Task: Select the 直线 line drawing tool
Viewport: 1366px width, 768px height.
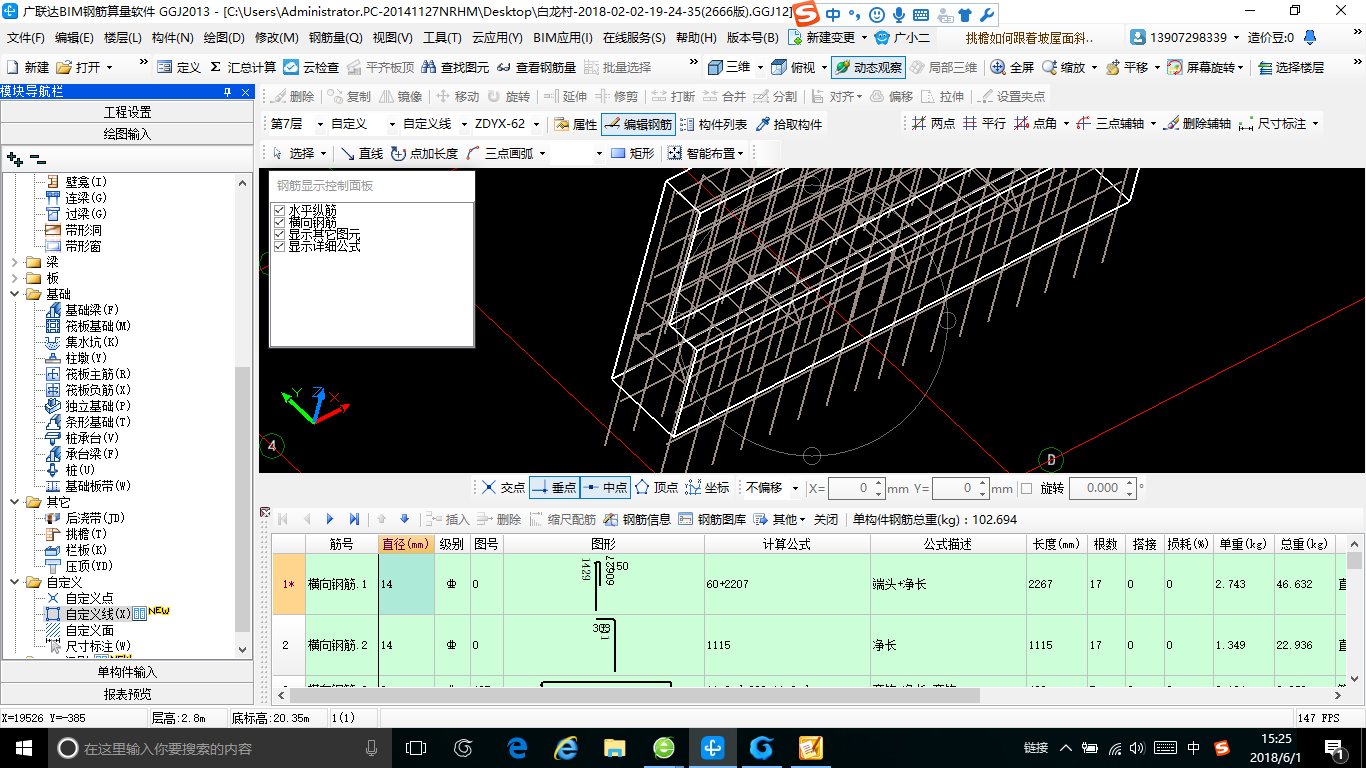Action: [362, 153]
